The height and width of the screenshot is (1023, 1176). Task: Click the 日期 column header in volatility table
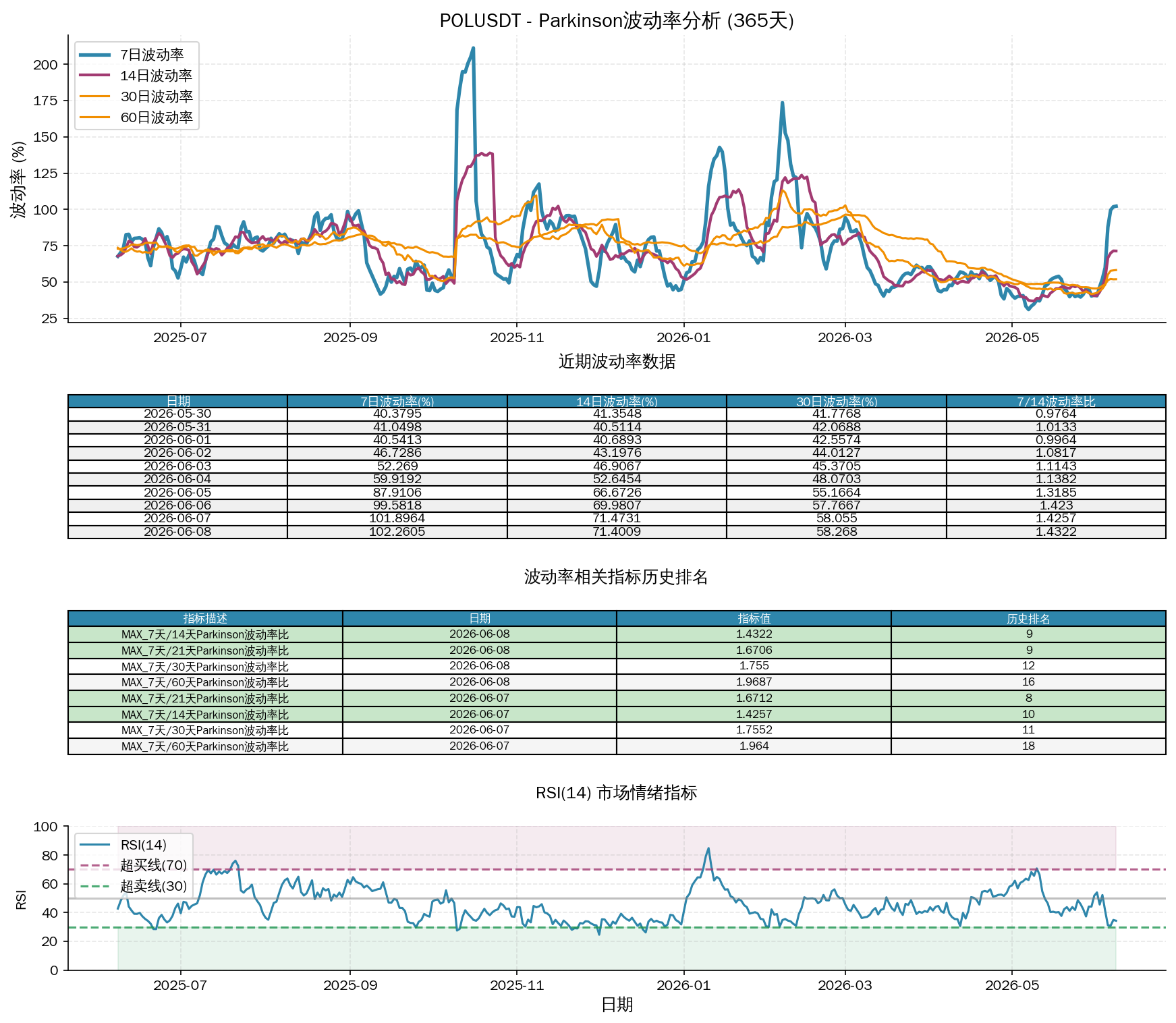tap(178, 402)
